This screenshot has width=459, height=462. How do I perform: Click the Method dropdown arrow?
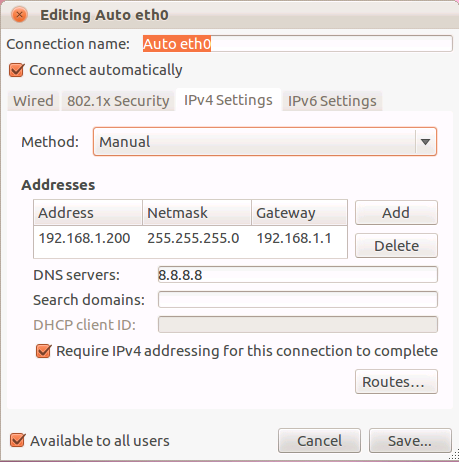coord(425,142)
